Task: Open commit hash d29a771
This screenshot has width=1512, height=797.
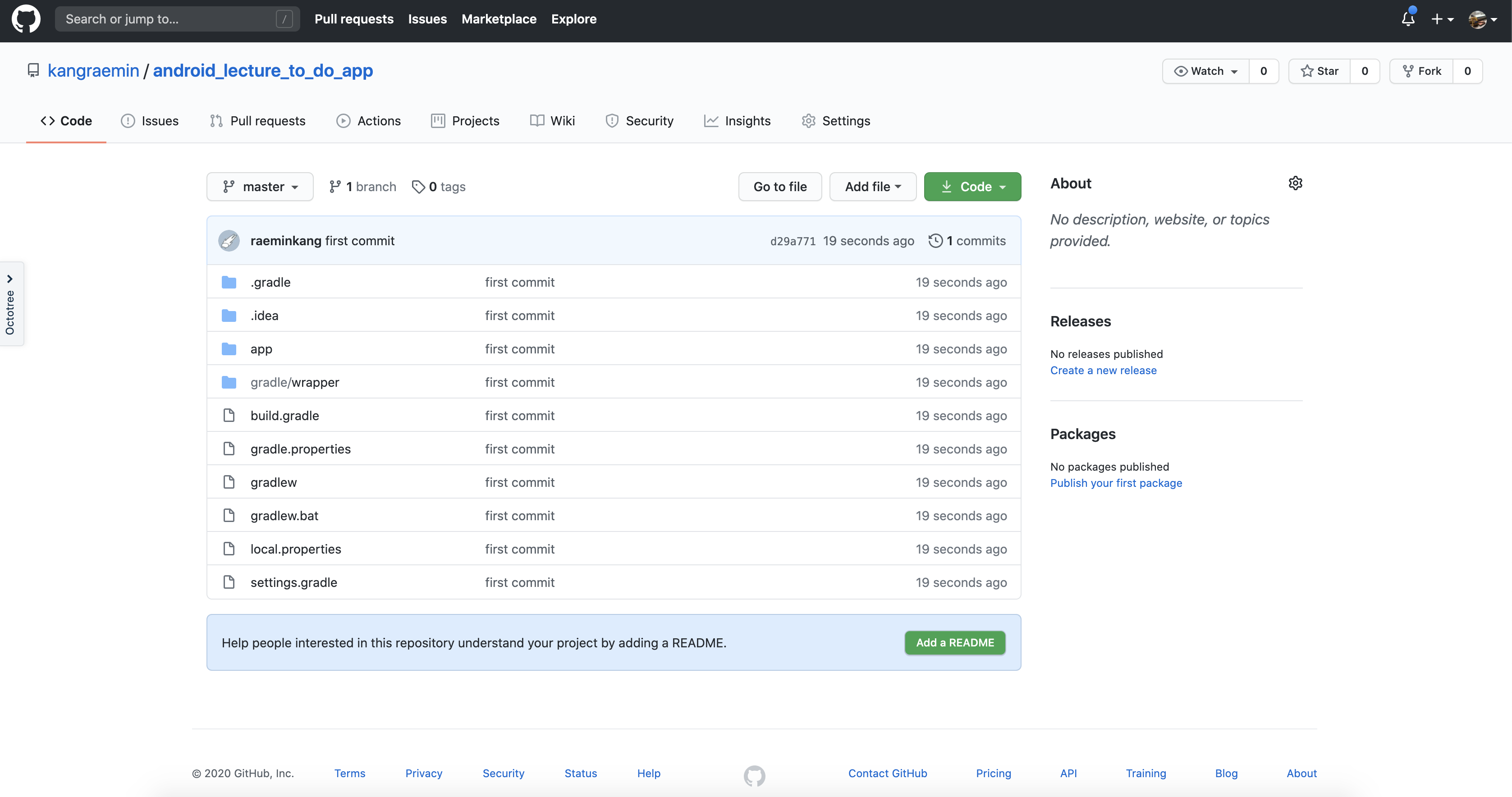Action: (x=793, y=241)
